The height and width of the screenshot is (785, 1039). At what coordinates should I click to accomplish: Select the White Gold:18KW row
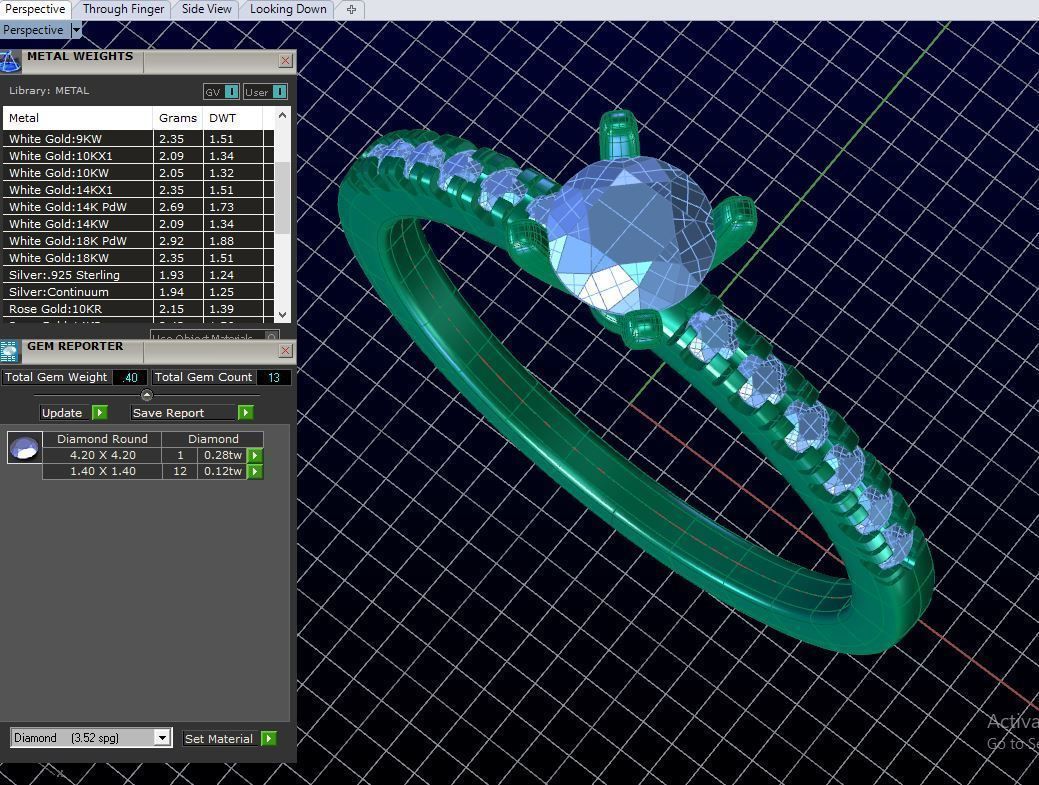point(138,258)
